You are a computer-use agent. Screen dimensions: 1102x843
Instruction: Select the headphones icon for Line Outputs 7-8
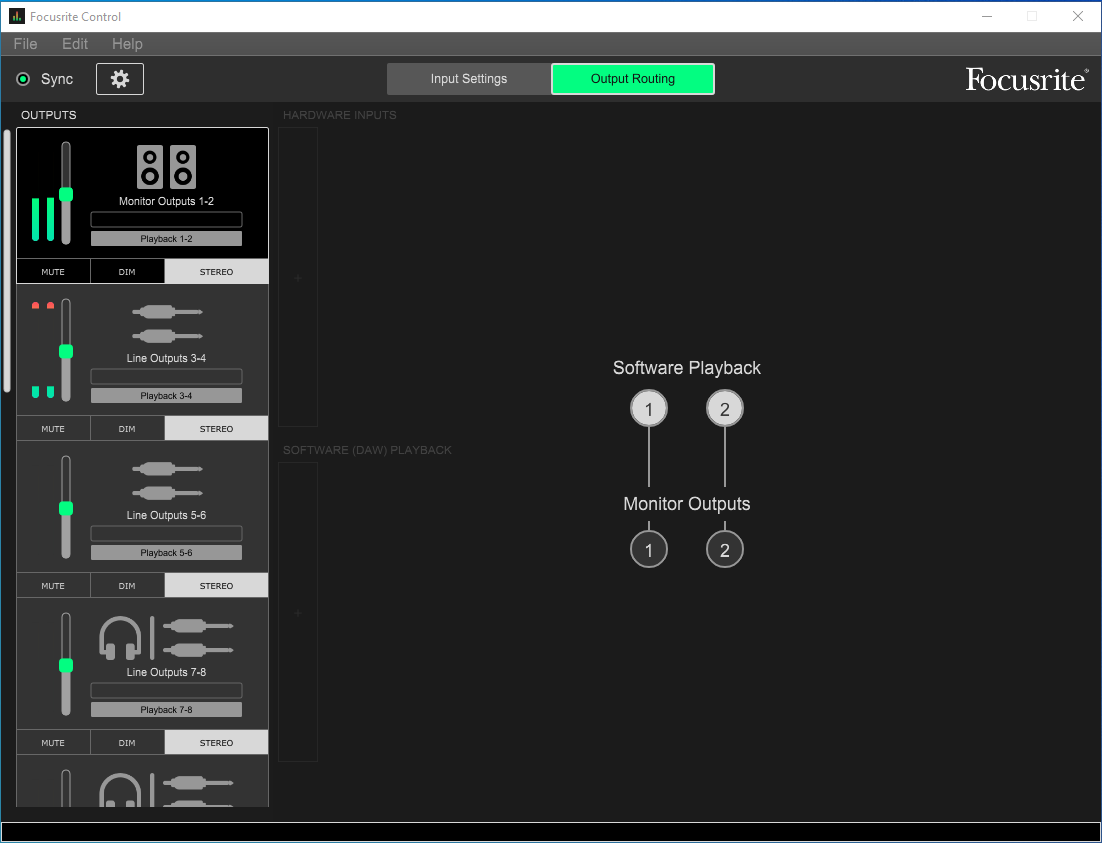120,637
